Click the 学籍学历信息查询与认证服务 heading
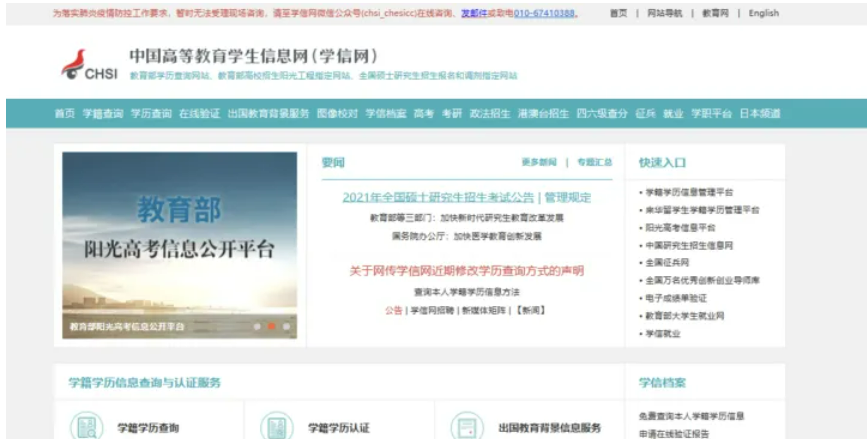 point(144,383)
